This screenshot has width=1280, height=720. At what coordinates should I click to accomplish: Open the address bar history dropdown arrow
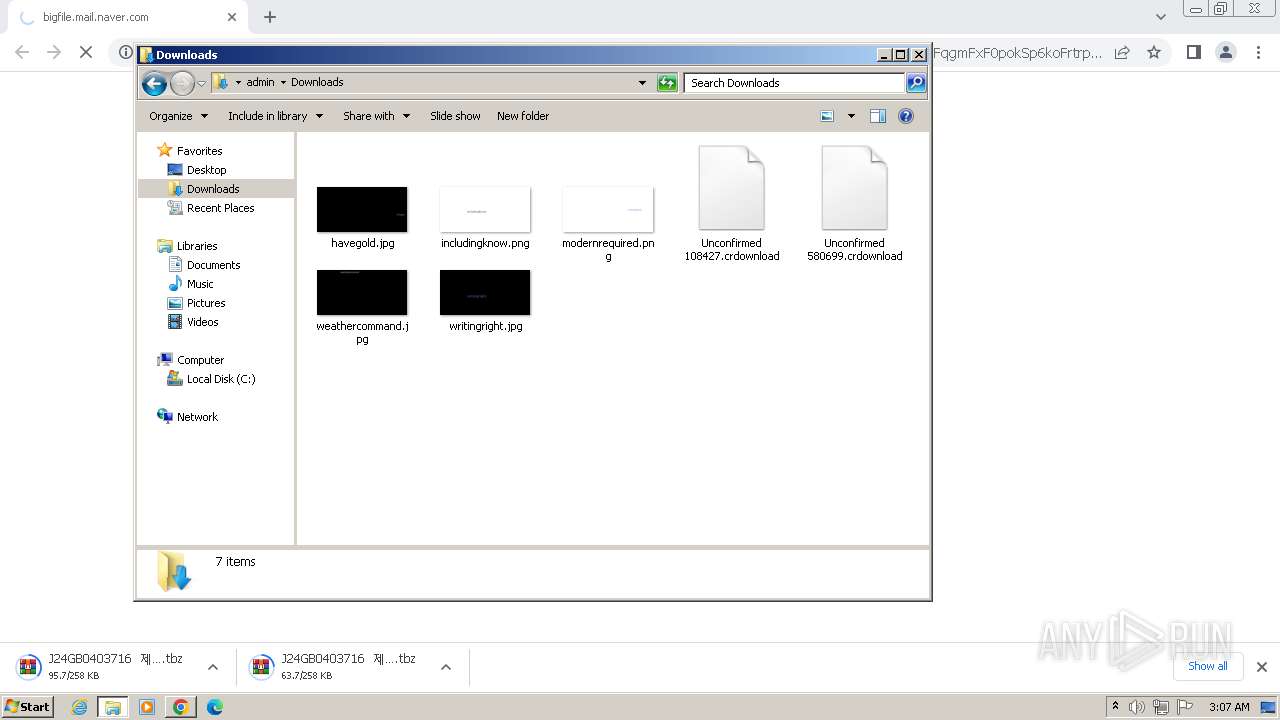pos(642,83)
